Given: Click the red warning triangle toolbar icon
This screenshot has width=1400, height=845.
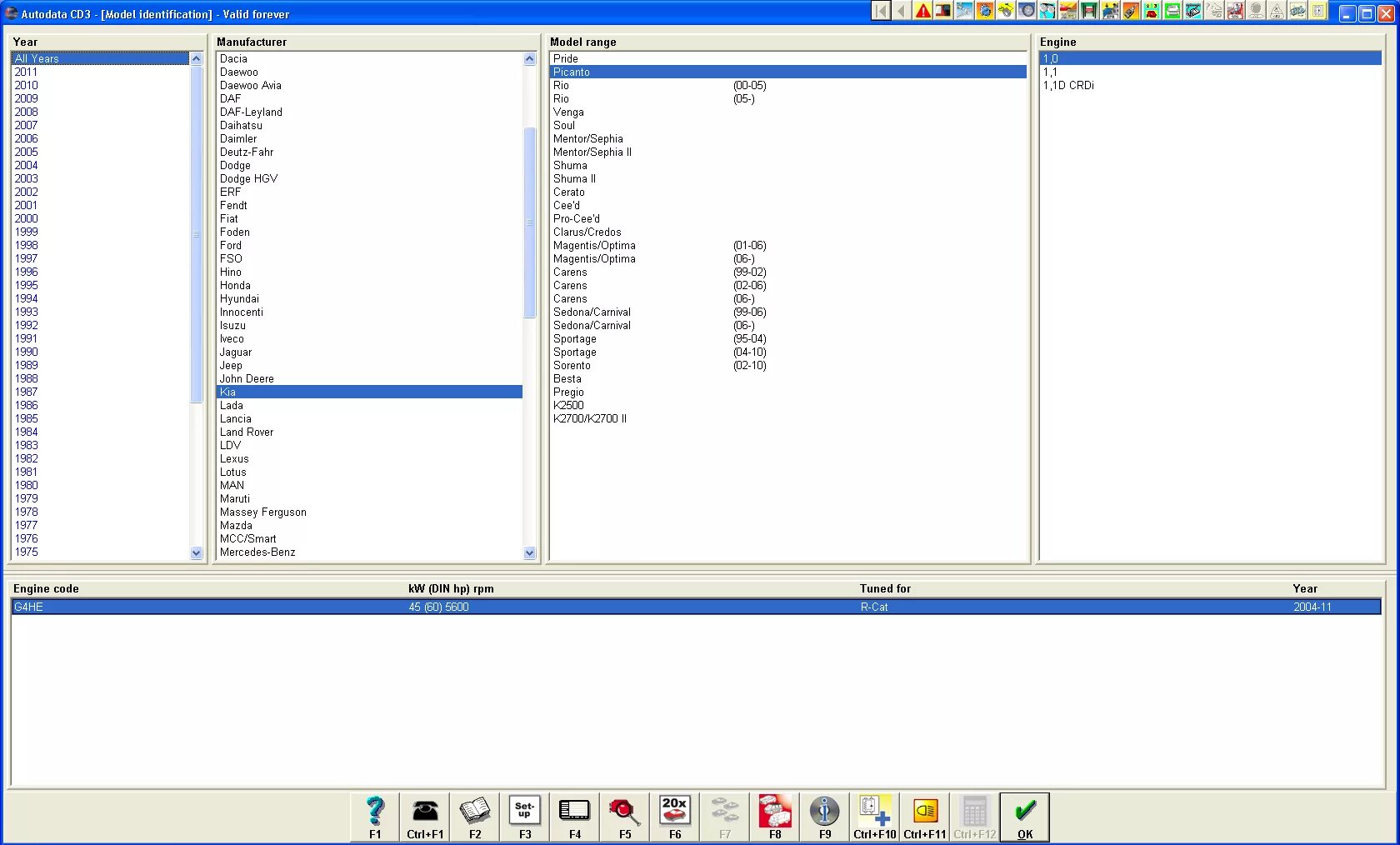Looking at the screenshot, I should coord(923,11).
